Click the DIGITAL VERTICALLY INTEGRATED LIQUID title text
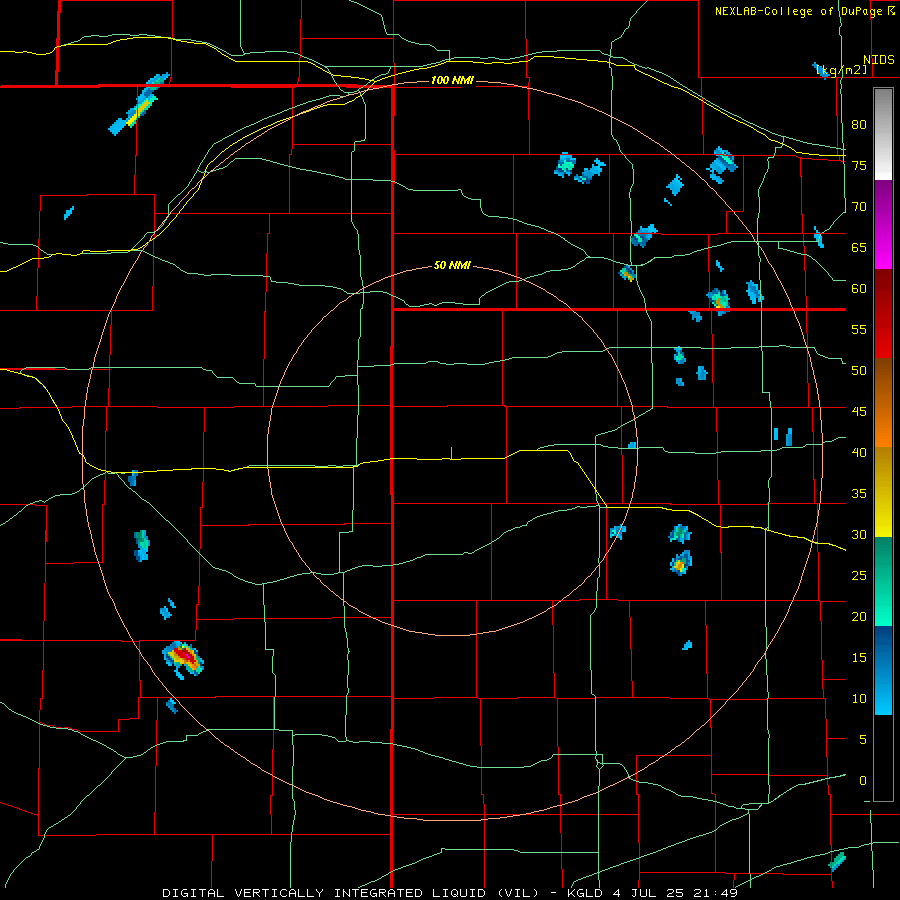Screen dimensions: 900x900 350,893
